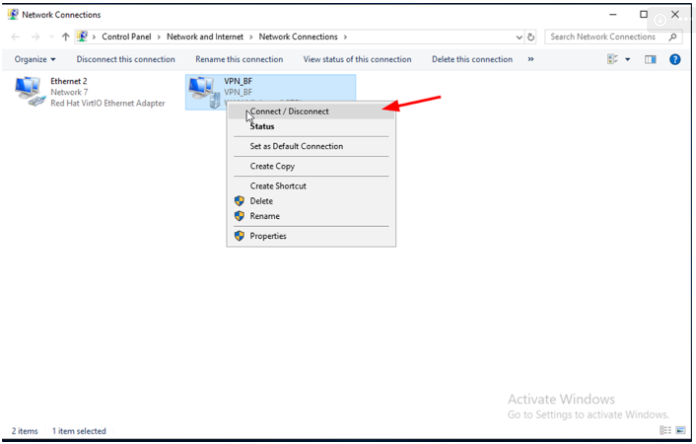Open the view options dropdown arrow
This screenshot has width=696, height=444.
pyautogui.click(x=628, y=59)
